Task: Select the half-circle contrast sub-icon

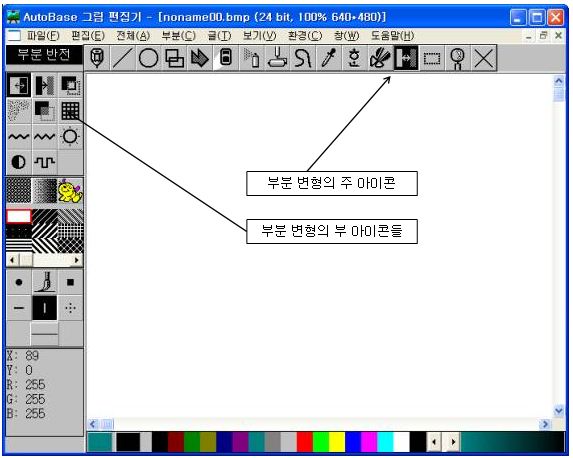Action: point(19,162)
